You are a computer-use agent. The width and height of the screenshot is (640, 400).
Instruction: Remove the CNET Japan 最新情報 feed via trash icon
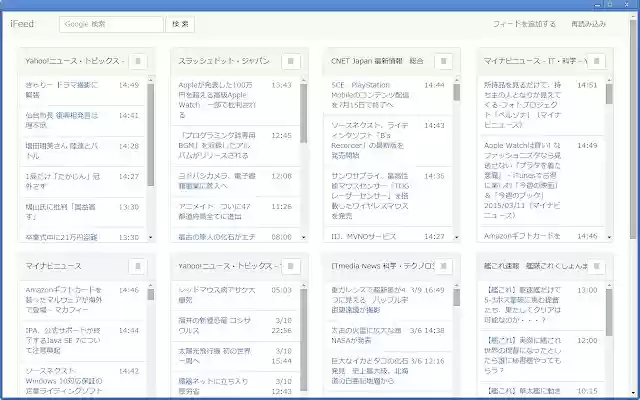tap(443, 61)
